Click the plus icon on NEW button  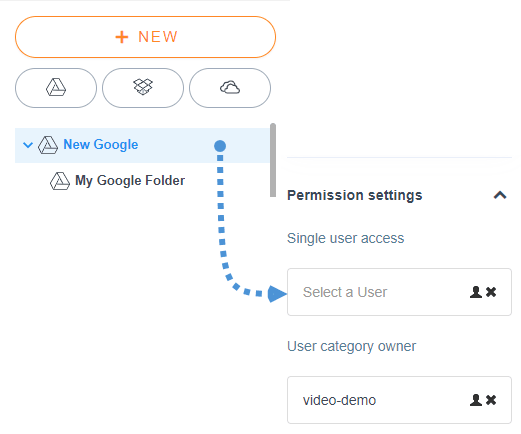coord(122,37)
